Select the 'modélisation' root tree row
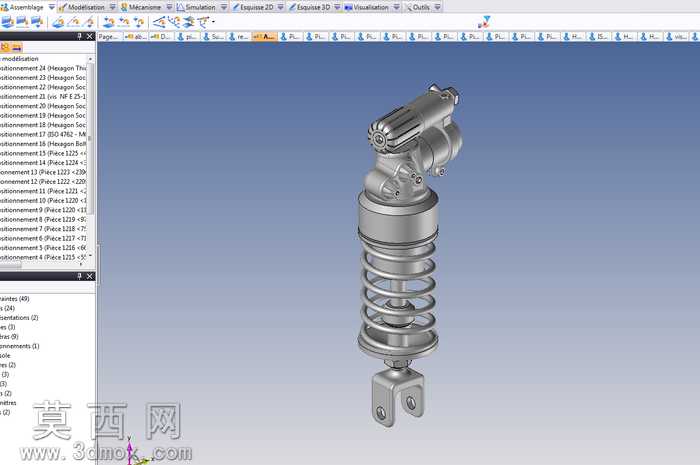Viewport: 700px width, 465px height. click(20, 58)
